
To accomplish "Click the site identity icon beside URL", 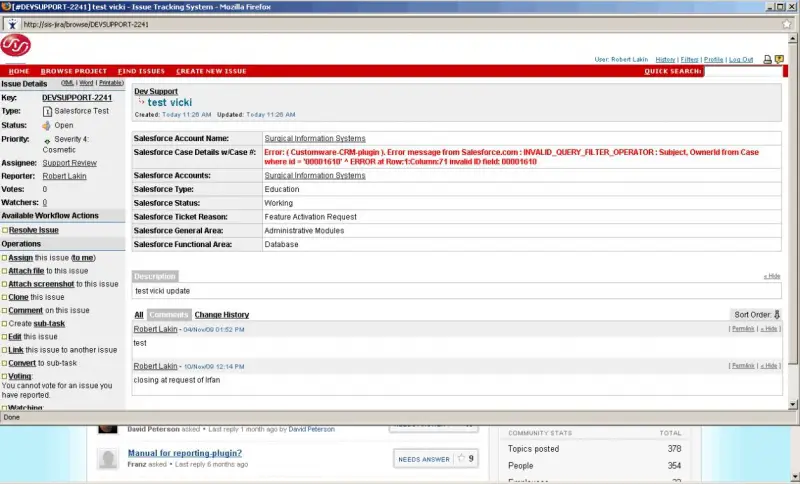I will [x=12, y=24].
